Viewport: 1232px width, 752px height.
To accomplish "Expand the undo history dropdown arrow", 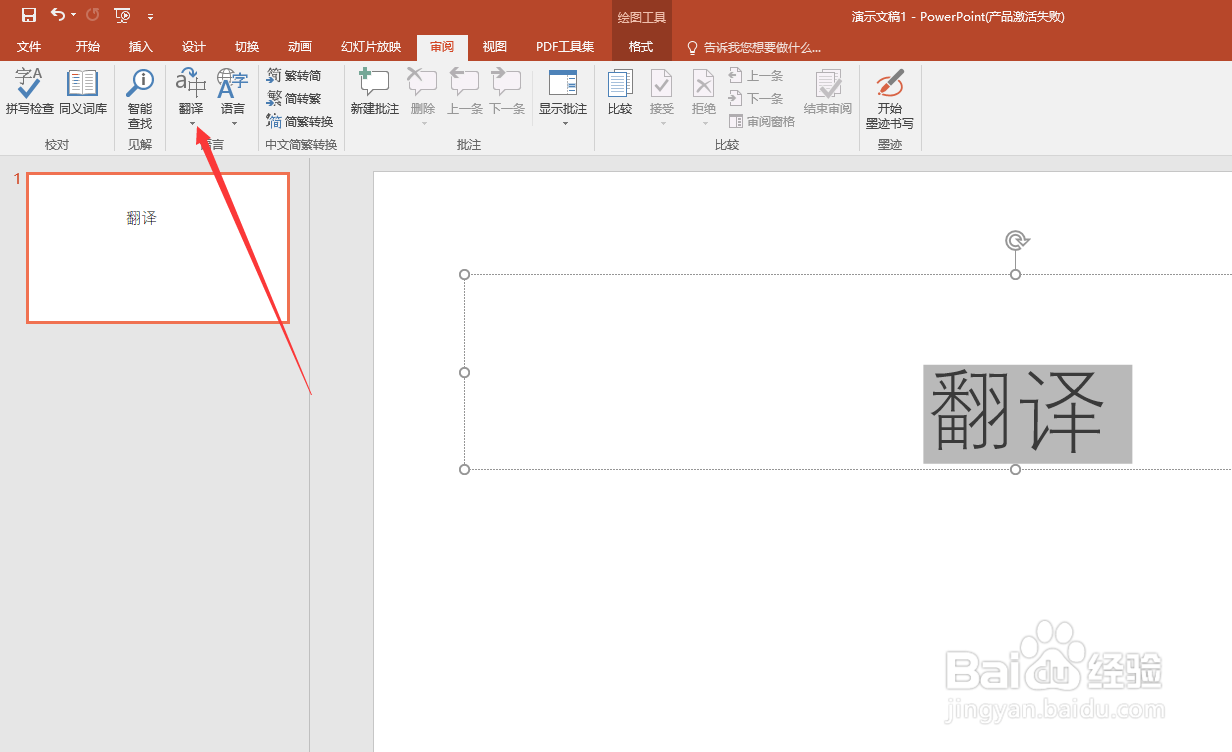I will 73,14.
